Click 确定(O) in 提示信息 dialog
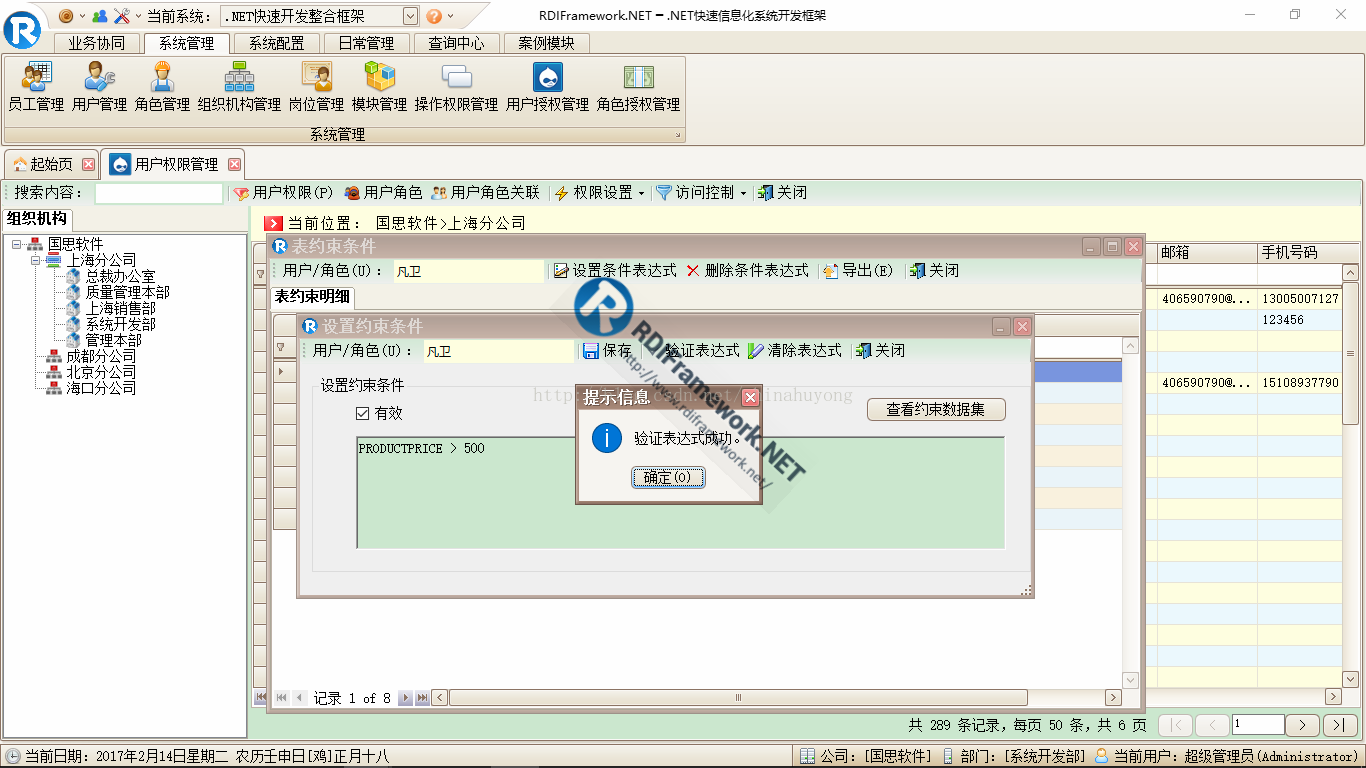 tap(668, 477)
